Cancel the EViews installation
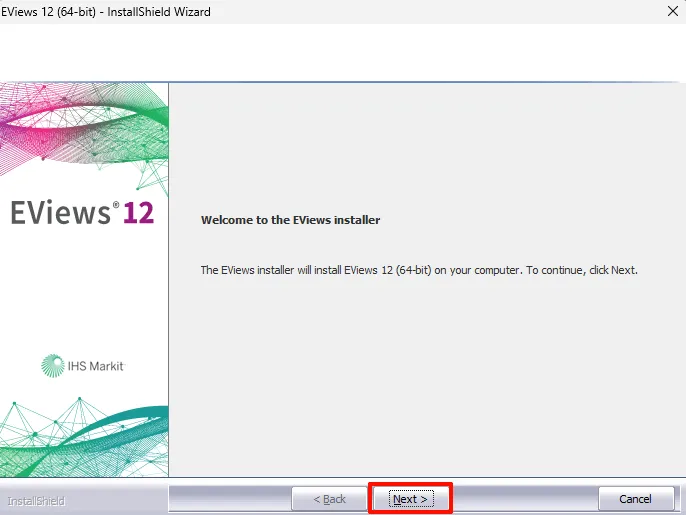Screen dimensions: 686x515 636,499
